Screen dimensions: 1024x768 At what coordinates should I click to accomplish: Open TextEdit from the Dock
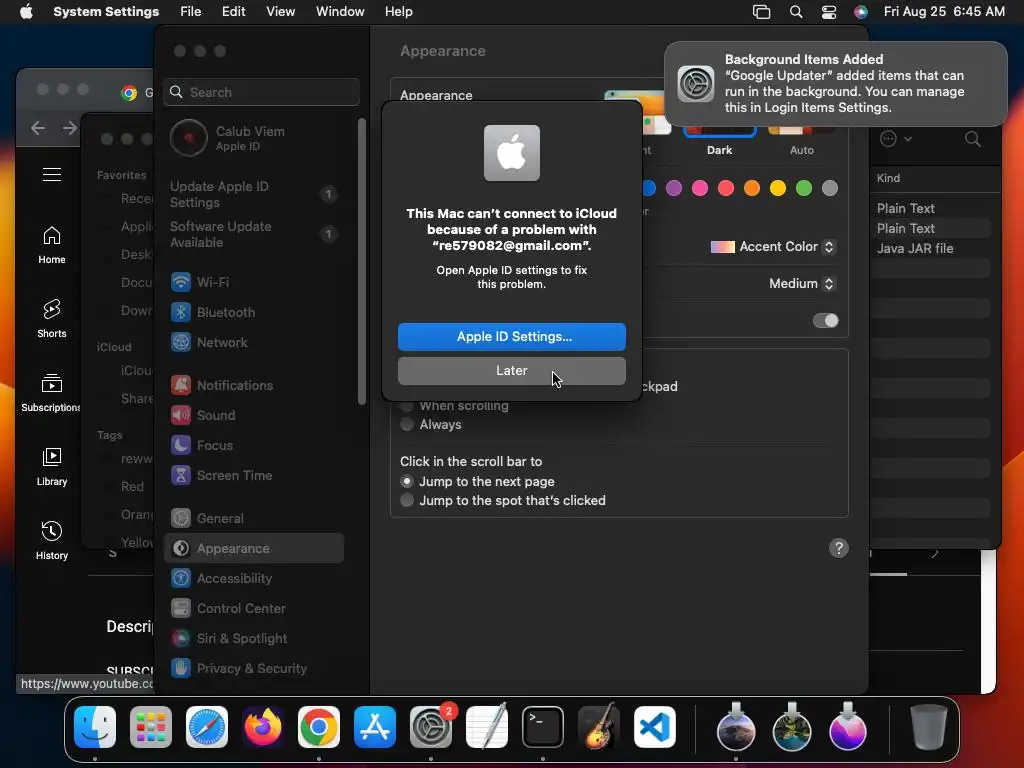487,727
